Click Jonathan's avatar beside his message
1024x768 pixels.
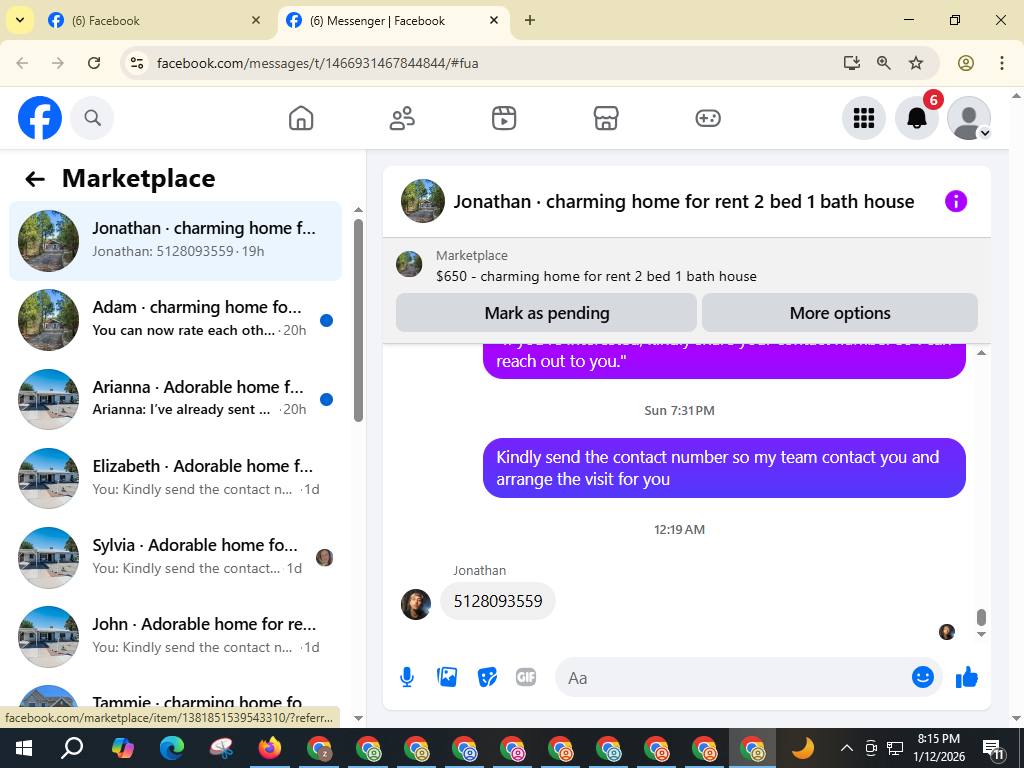click(416, 604)
